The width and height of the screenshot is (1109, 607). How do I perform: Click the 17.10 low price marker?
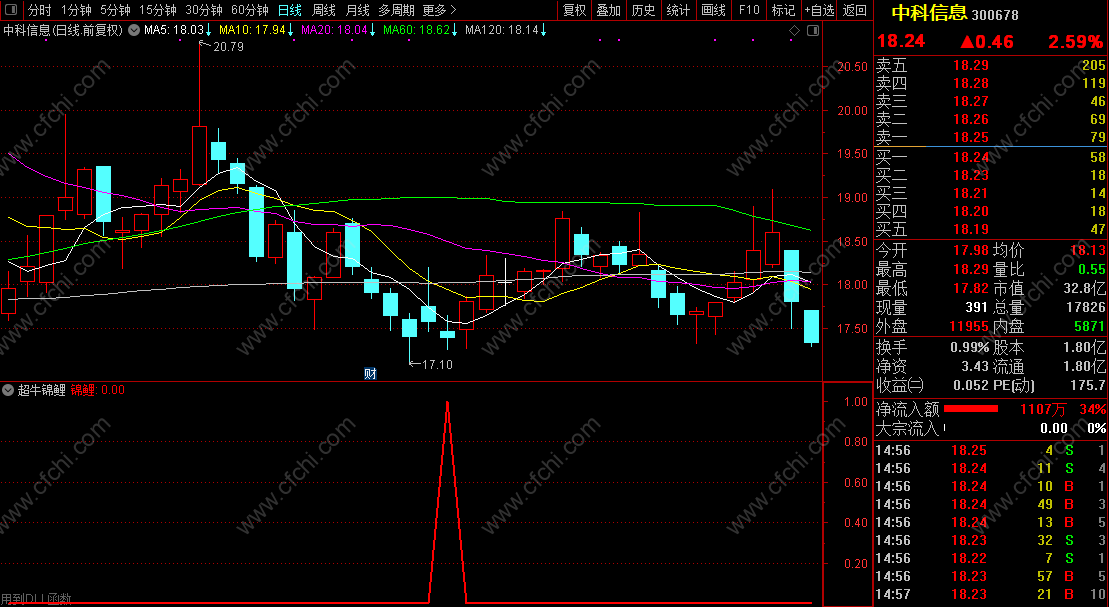pyautogui.click(x=437, y=364)
